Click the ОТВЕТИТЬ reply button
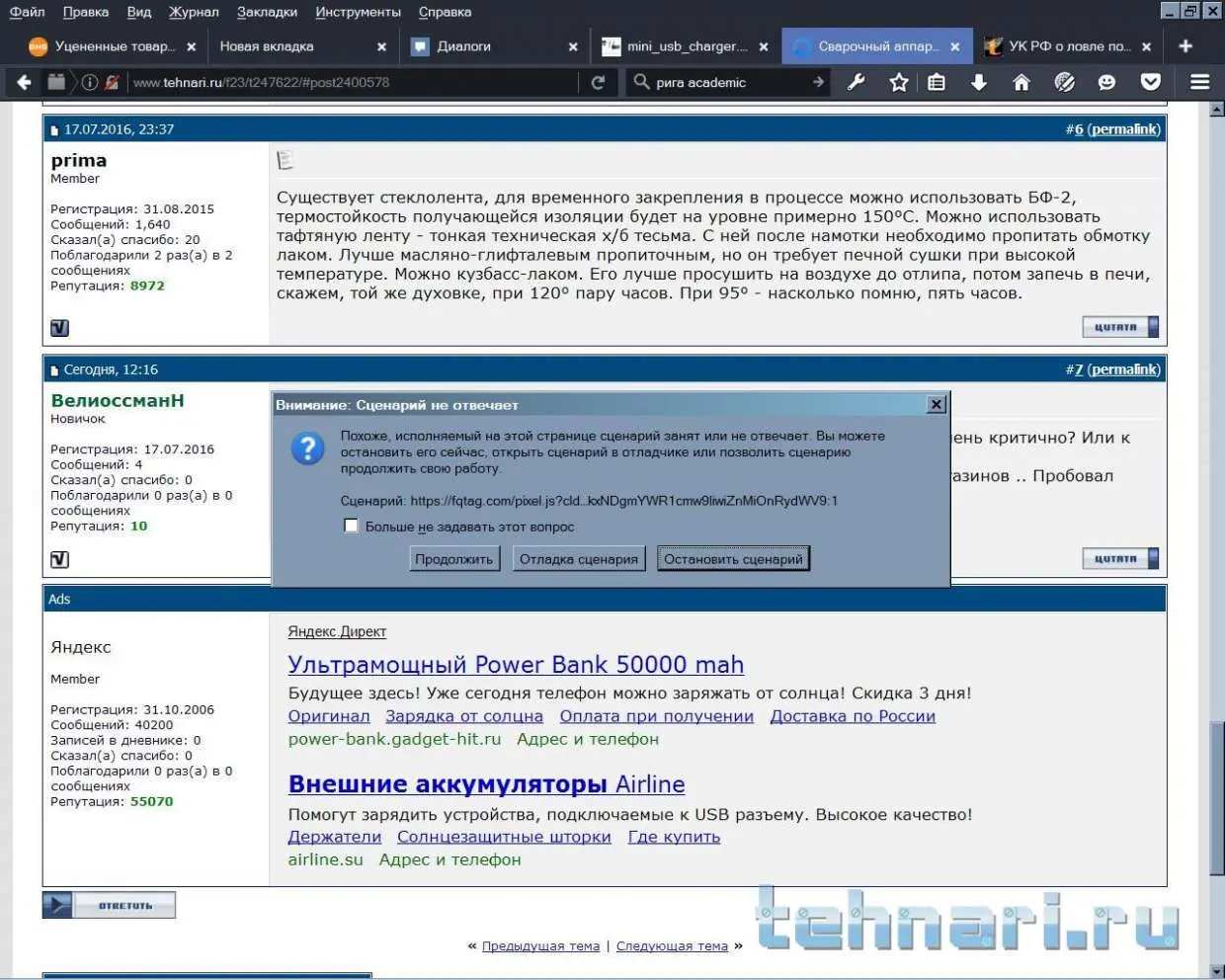The image size is (1225, 980). coord(109,905)
